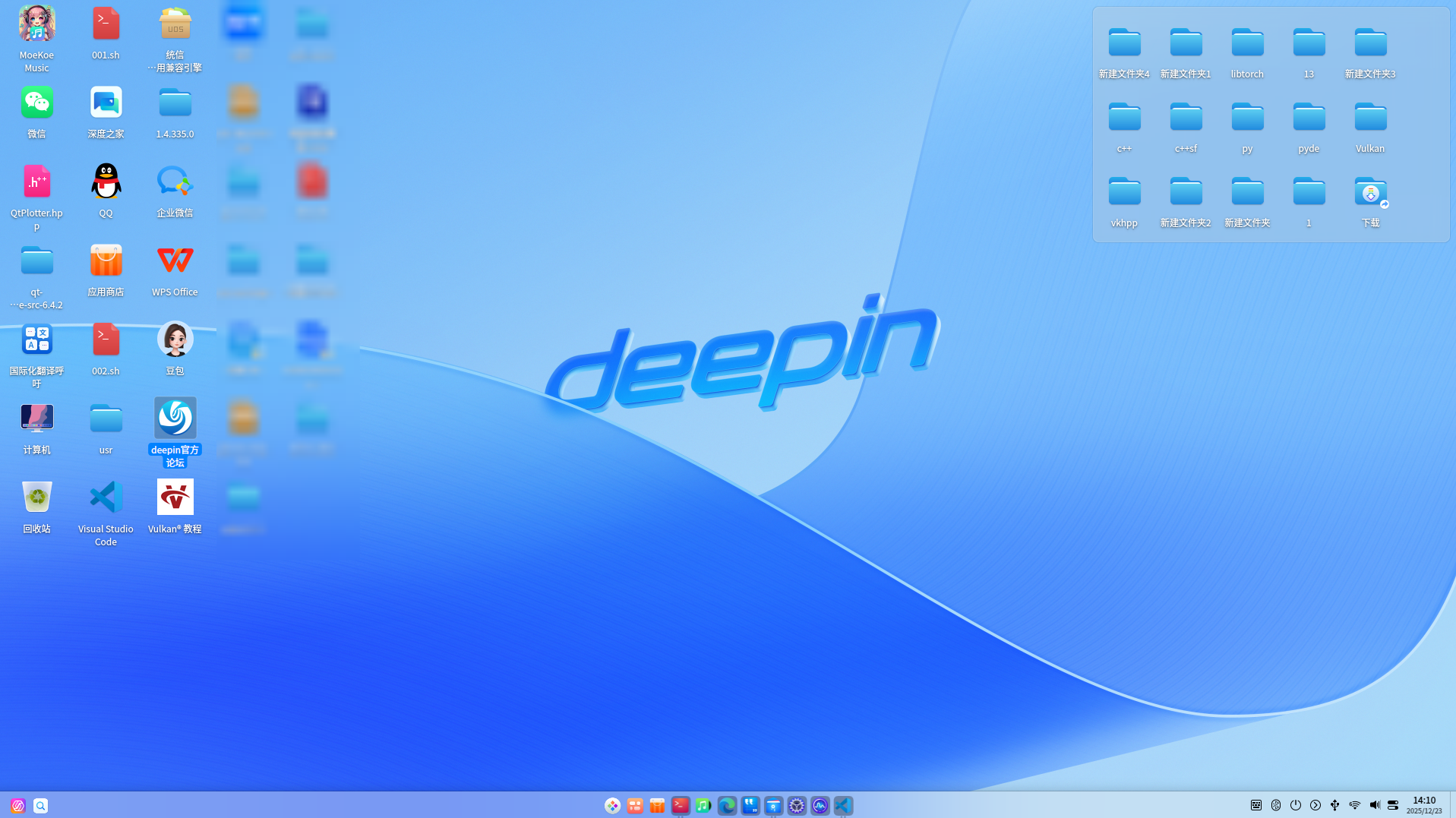Open the Wi-Fi network tray icon

1354,805
